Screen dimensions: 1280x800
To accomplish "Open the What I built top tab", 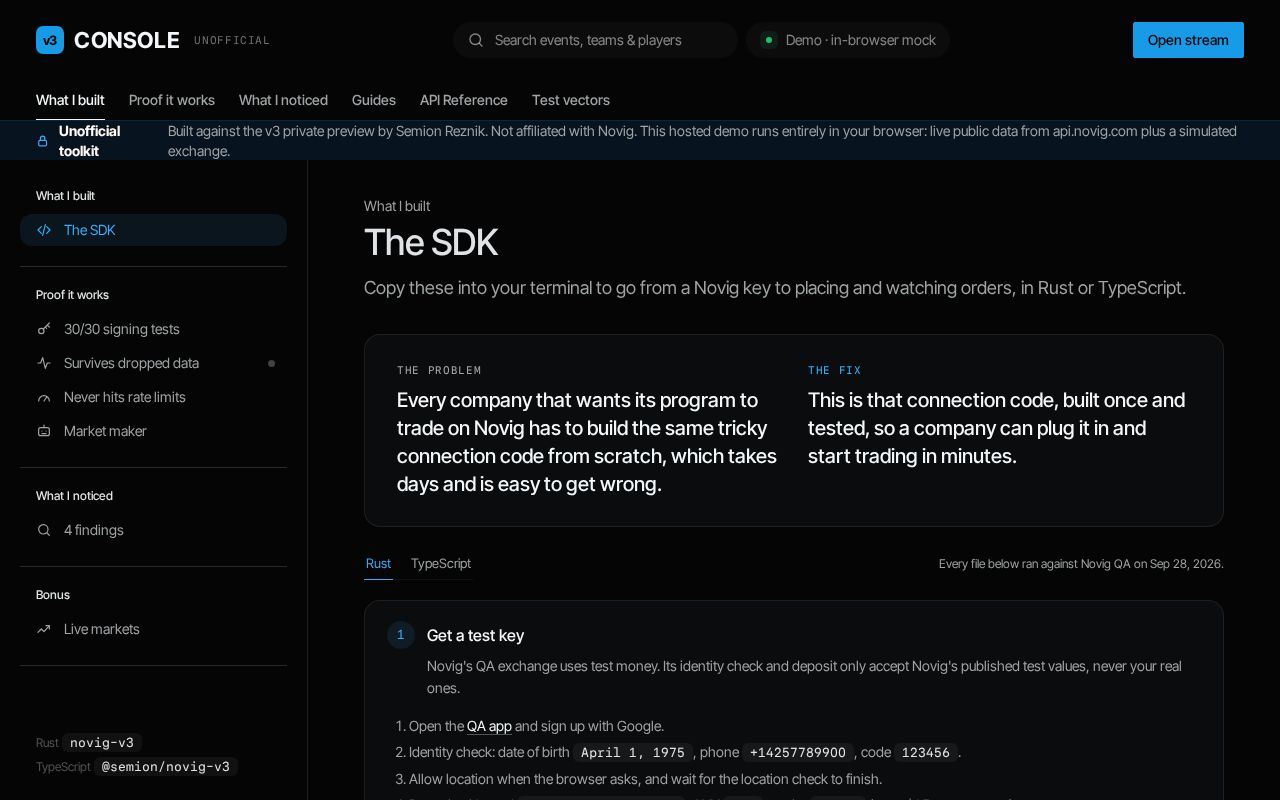I will 70,100.
